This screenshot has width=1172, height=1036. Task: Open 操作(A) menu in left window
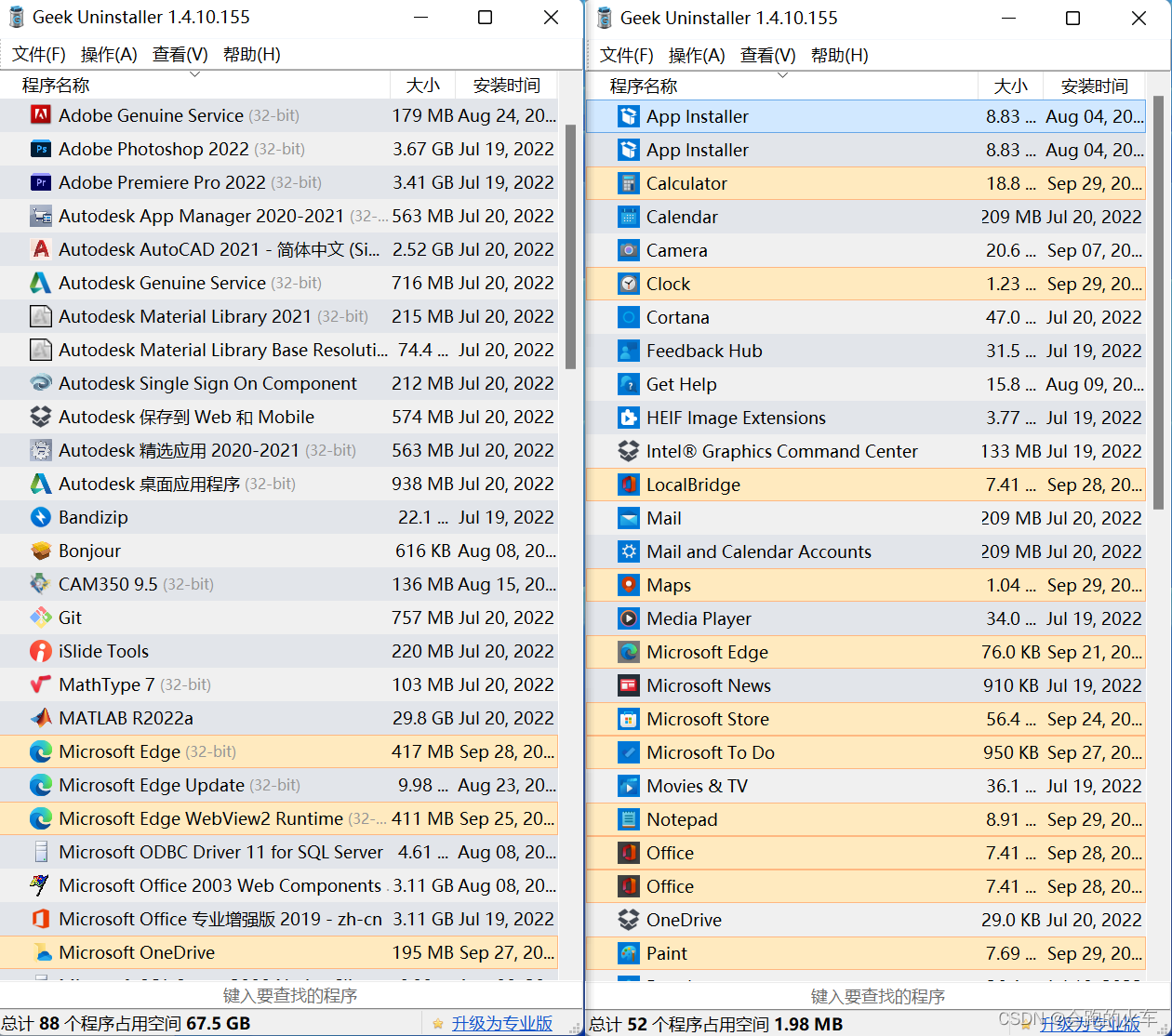pos(109,55)
